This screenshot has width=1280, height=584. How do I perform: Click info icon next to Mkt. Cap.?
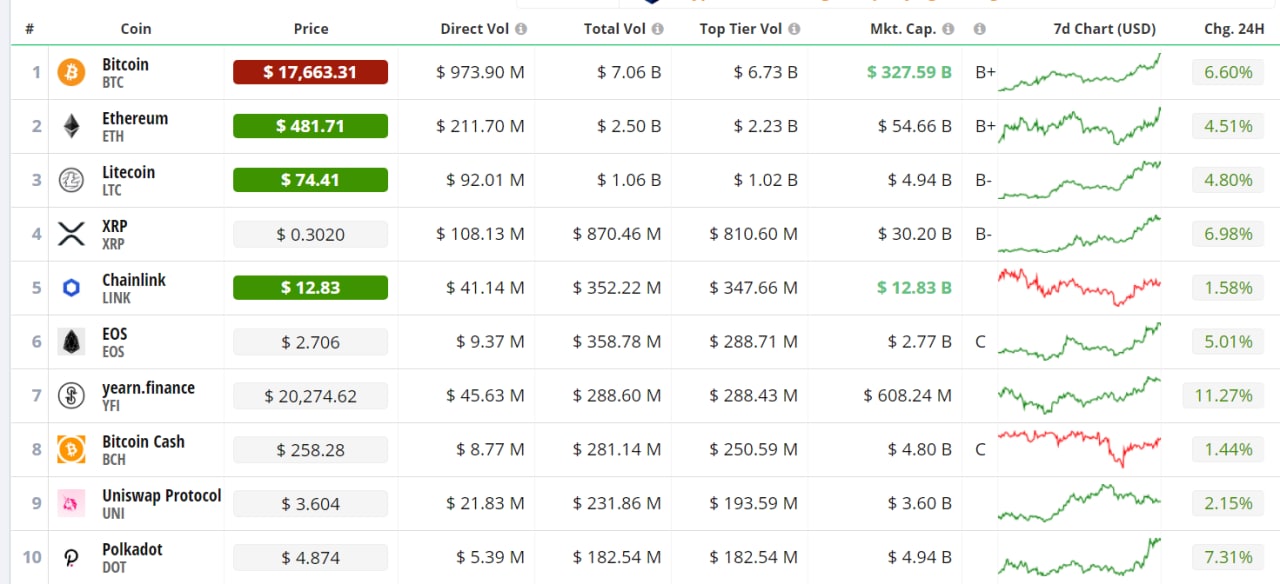(948, 29)
